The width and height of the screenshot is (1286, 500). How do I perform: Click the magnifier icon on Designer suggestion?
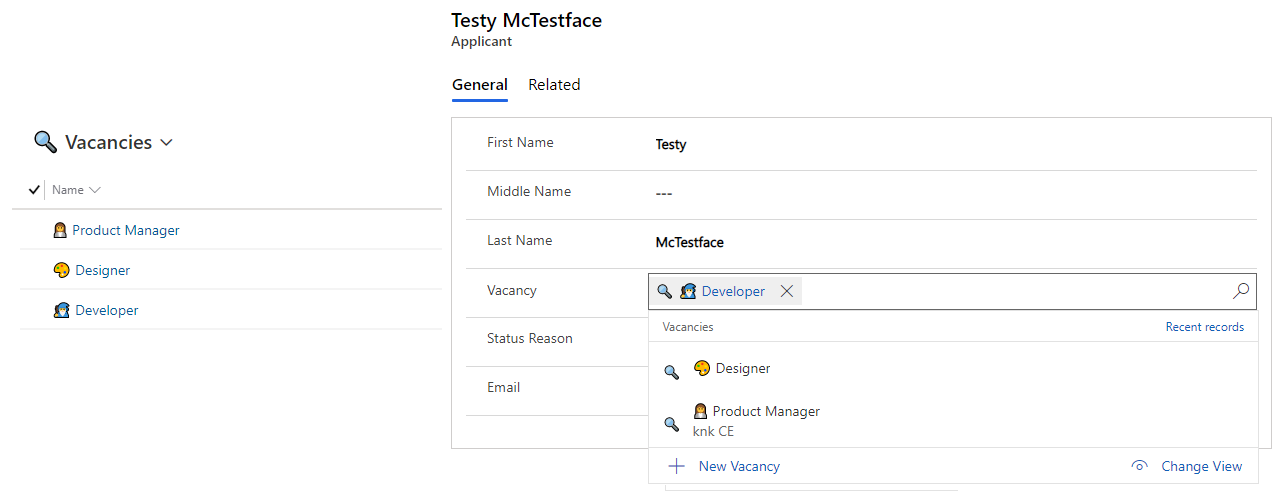click(672, 372)
